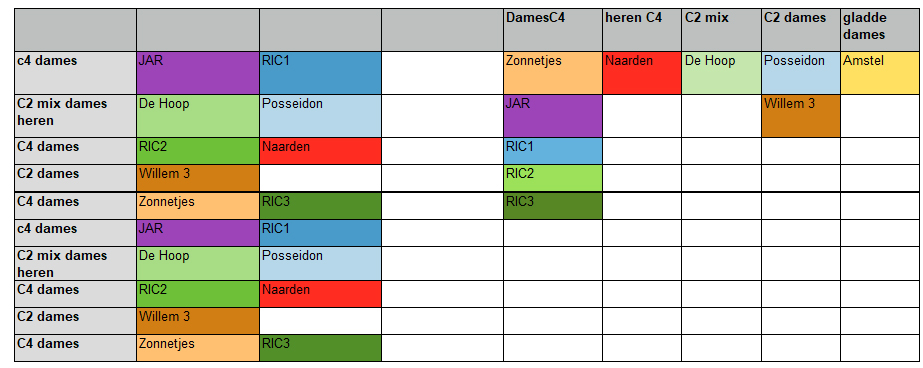The width and height of the screenshot is (923, 368).
Task: Click the orange Zonnetjes cell under DamesC4
Action: pos(553,73)
